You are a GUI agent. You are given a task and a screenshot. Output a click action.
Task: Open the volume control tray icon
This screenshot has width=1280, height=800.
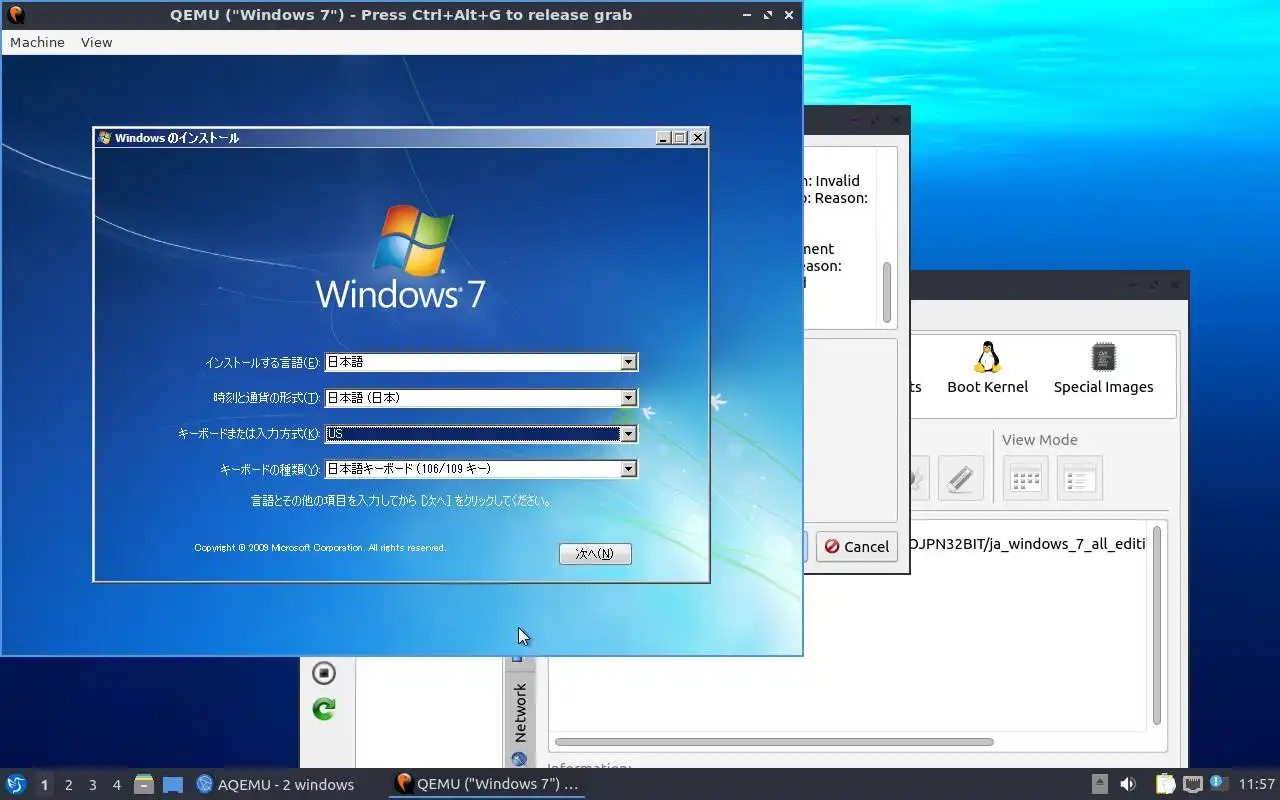(1128, 784)
